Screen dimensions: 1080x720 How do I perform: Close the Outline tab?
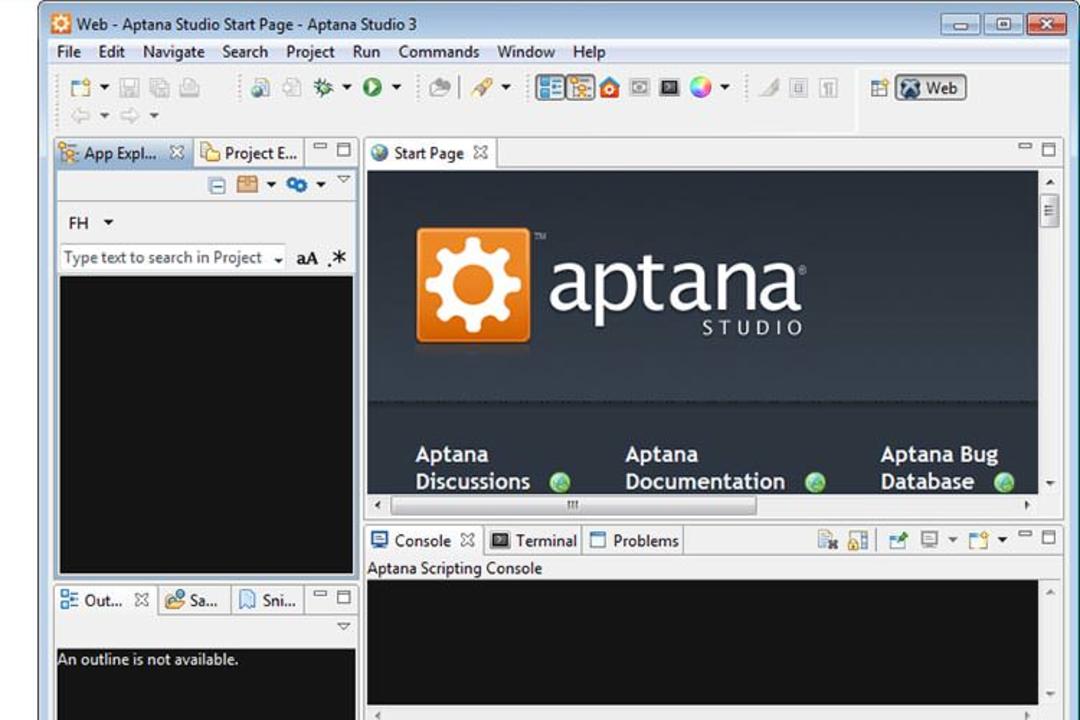(x=142, y=600)
